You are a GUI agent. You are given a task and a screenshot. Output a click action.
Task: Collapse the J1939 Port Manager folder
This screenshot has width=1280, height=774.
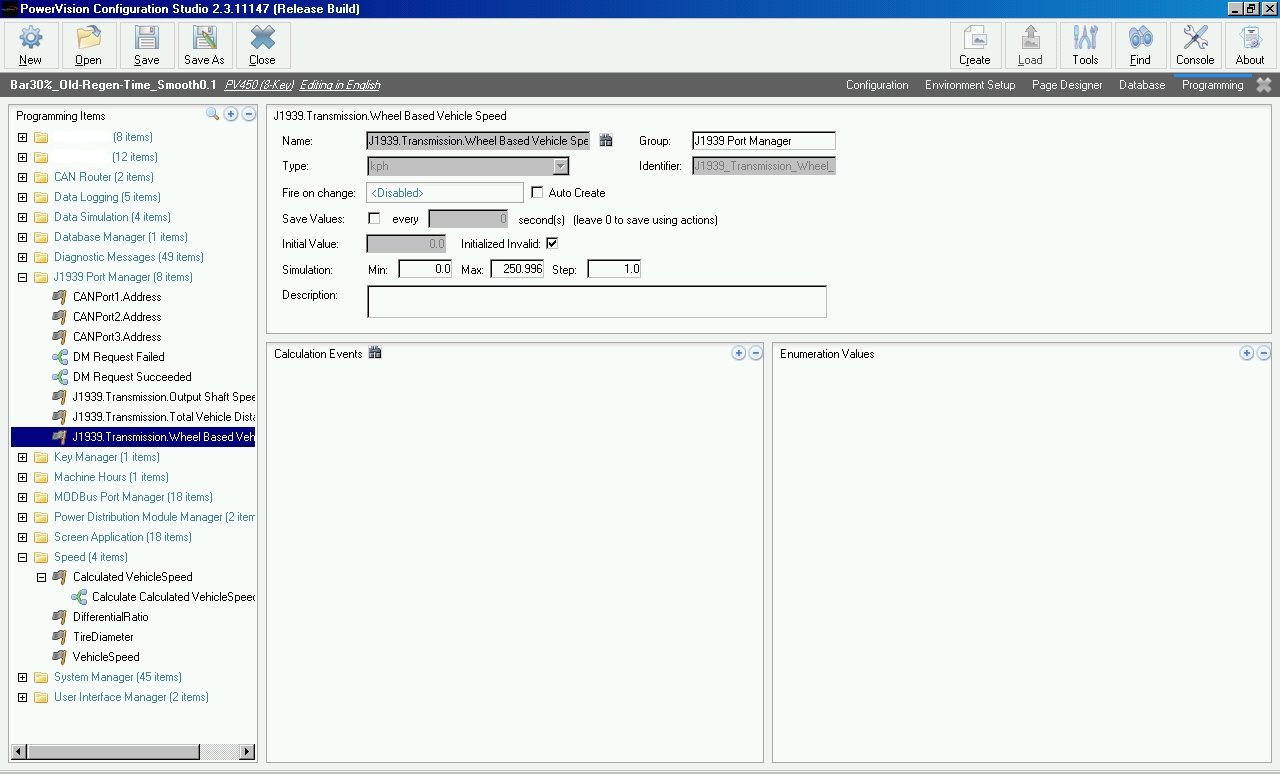(22, 277)
